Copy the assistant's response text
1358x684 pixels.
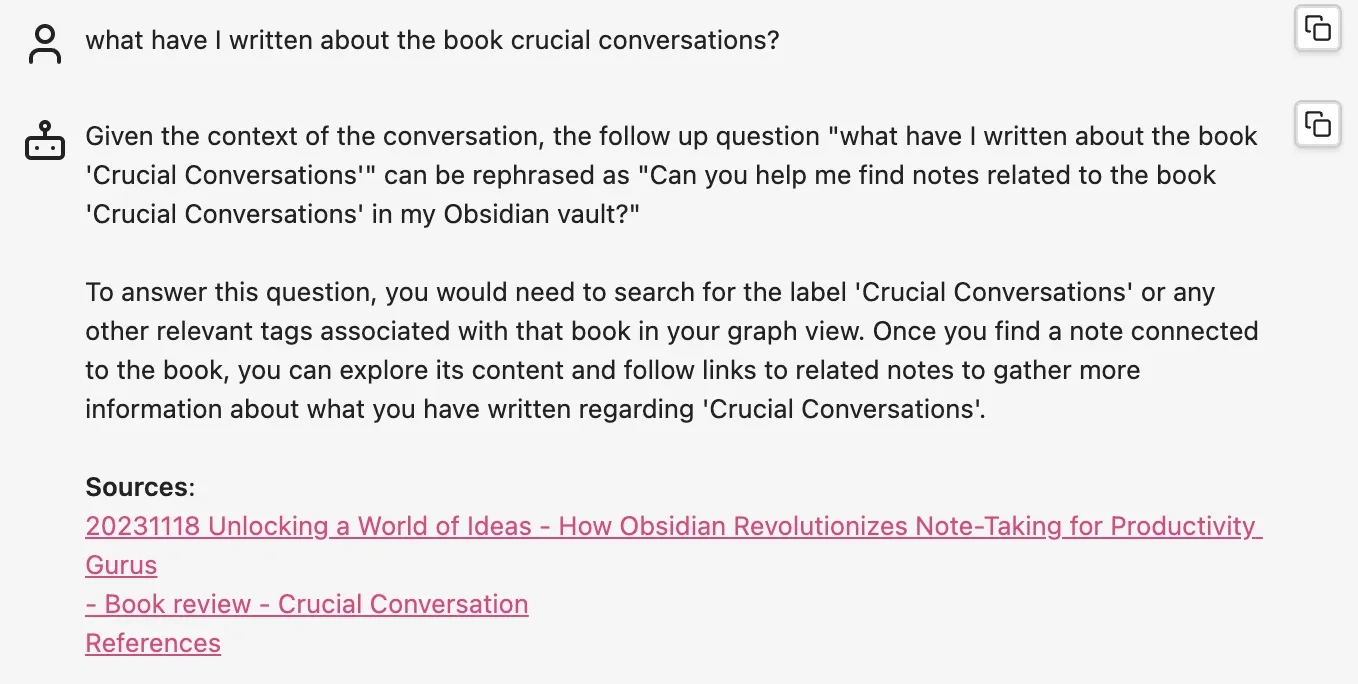point(1317,125)
